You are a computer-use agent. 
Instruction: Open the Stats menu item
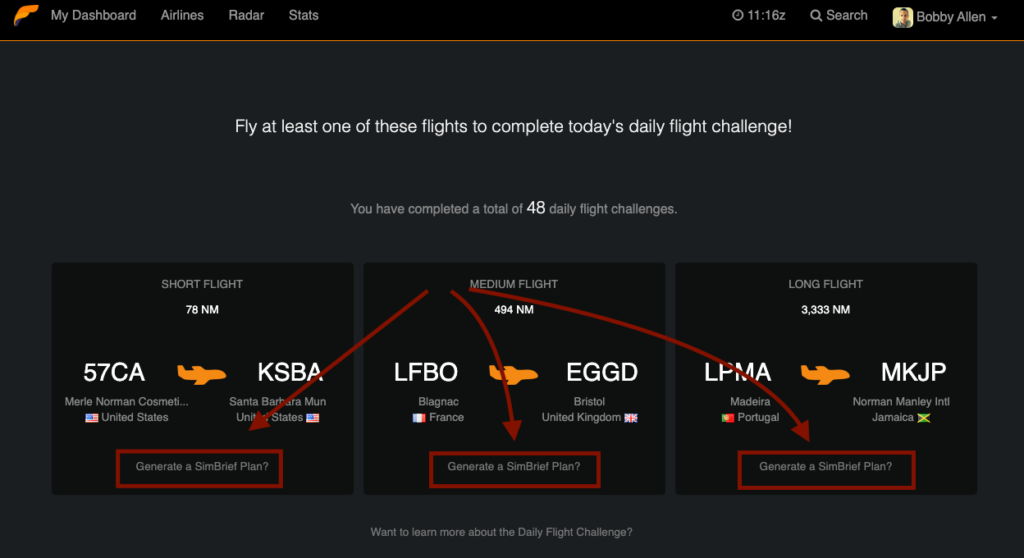[x=304, y=15]
